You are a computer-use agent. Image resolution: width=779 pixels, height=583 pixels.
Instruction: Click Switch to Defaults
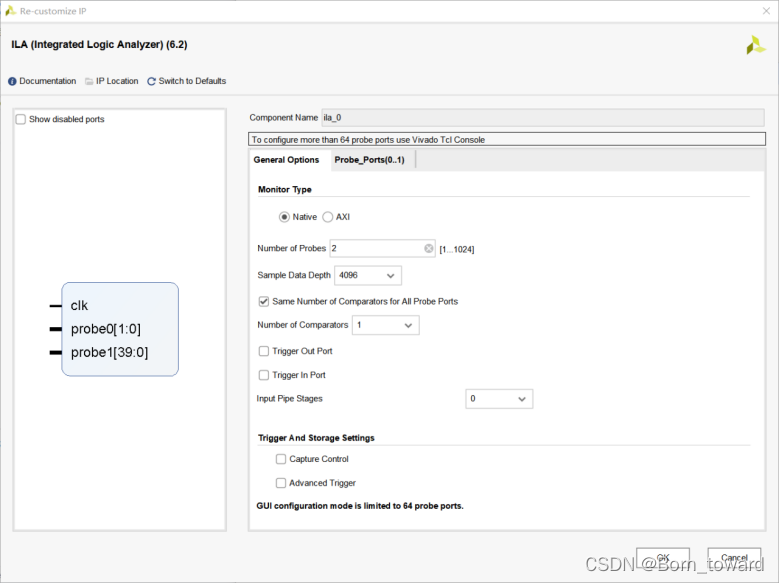(x=192, y=81)
